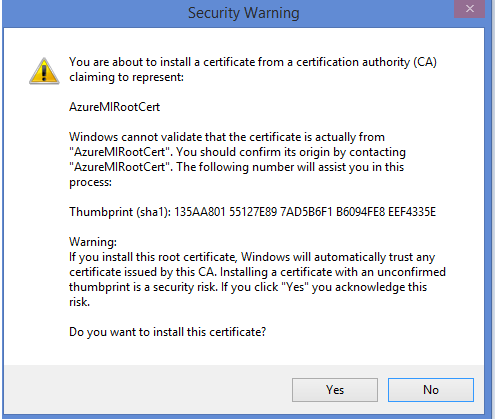Click Yes to install the certificate

tap(335, 390)
